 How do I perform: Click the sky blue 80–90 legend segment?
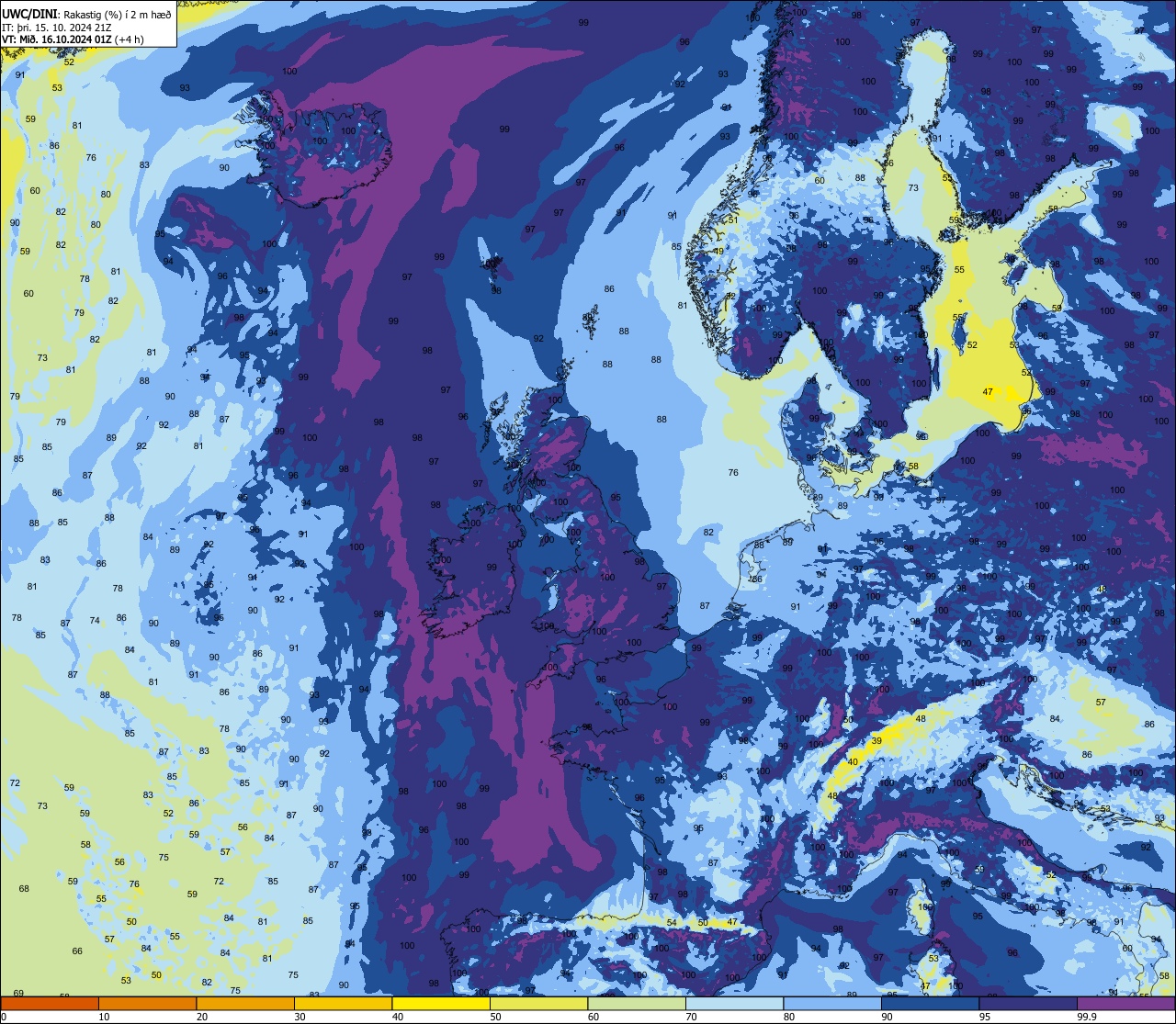pos(832,1003)
